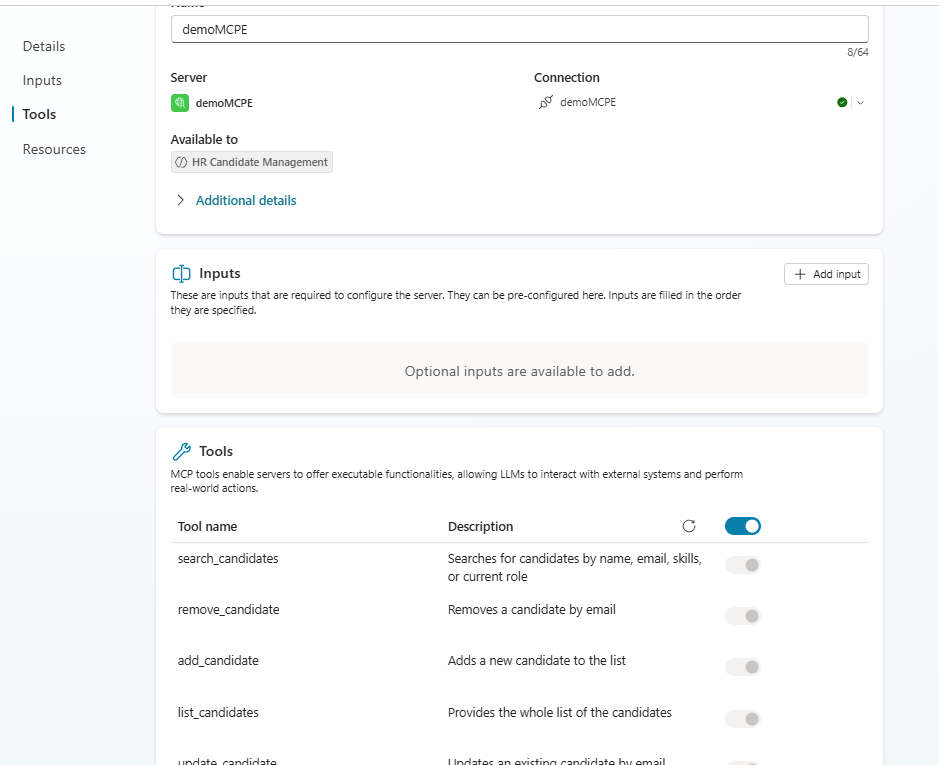Viewport: 939px width, 765px height.
Task: Toggle the search_candidates tool switch
Action: pos(742,565)
